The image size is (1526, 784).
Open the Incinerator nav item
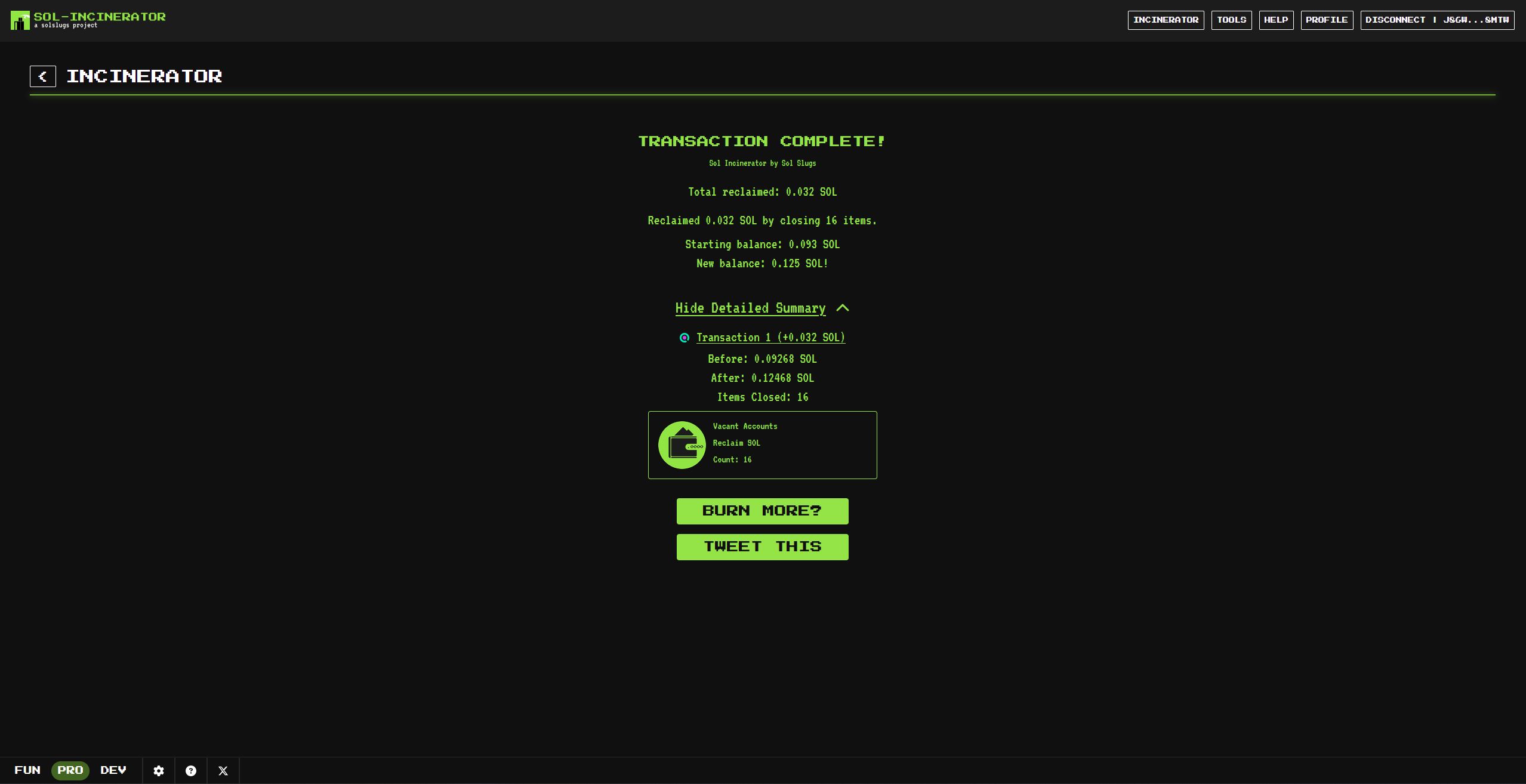tap(1166, 20)
